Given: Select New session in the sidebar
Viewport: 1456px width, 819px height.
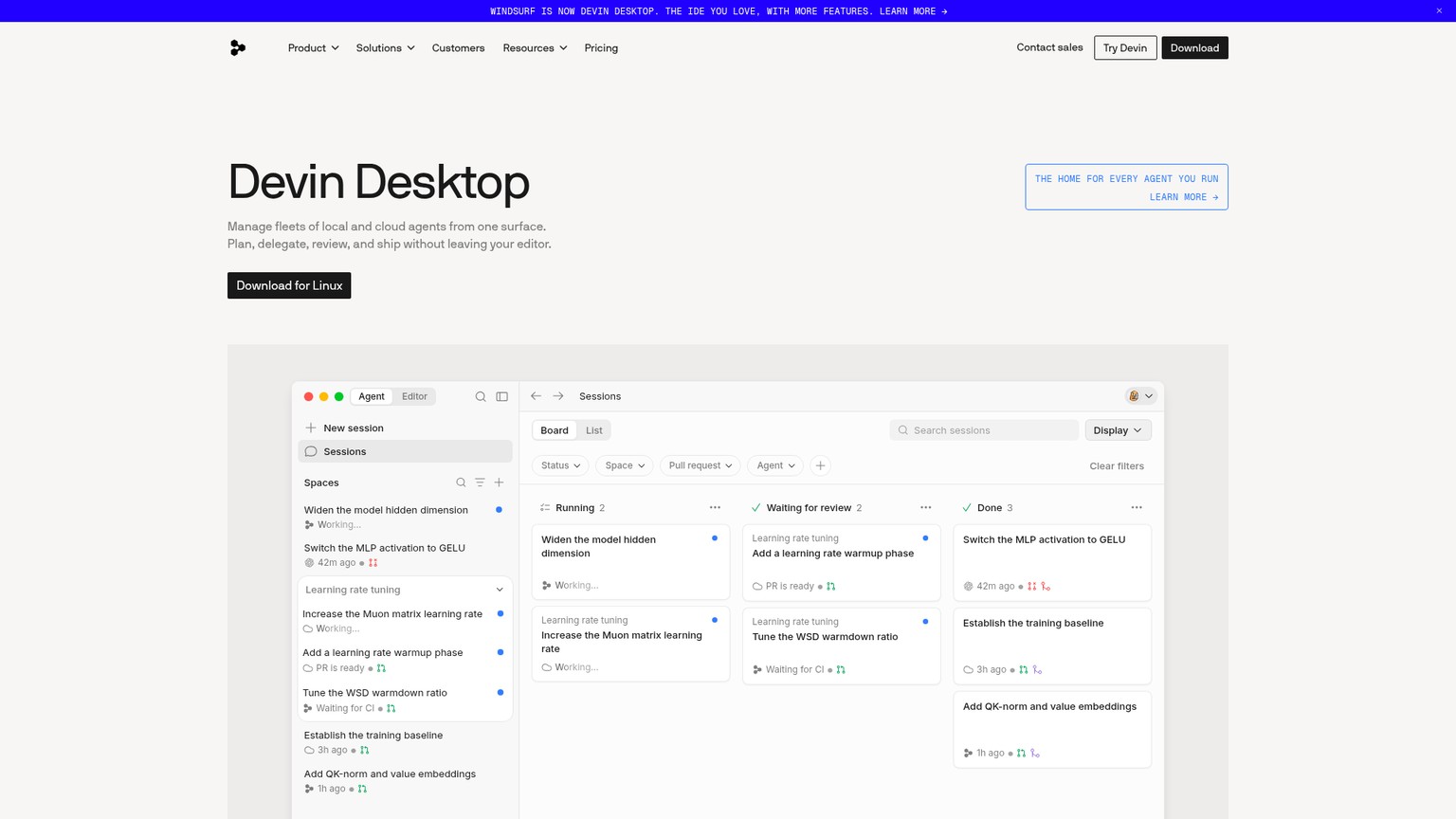Looking at the screenshot, I should tap(405, 428).
